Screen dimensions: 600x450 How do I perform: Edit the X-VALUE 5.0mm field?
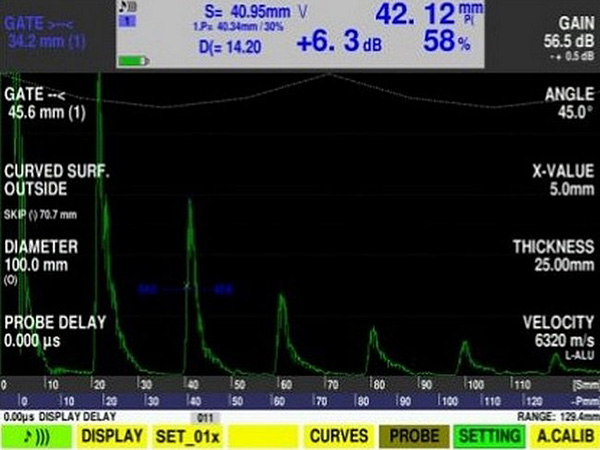[x=563, y=180]
